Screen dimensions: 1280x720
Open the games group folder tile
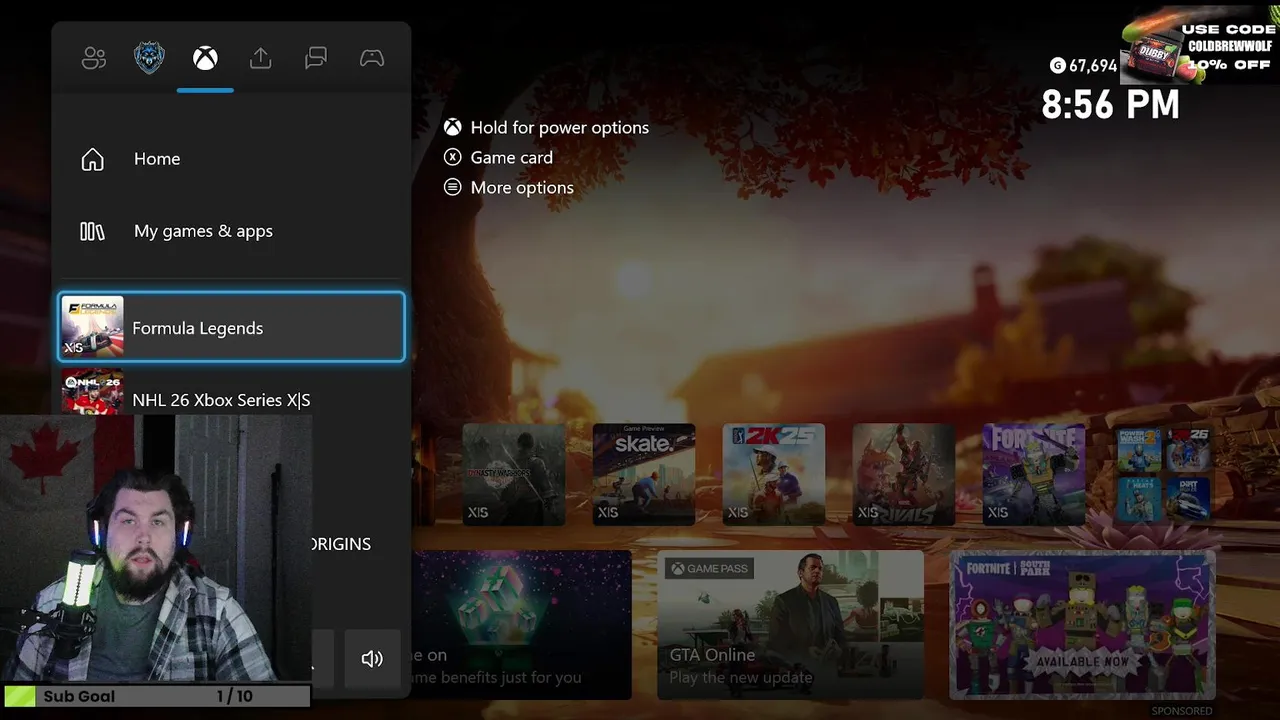tap(1164, 474)
